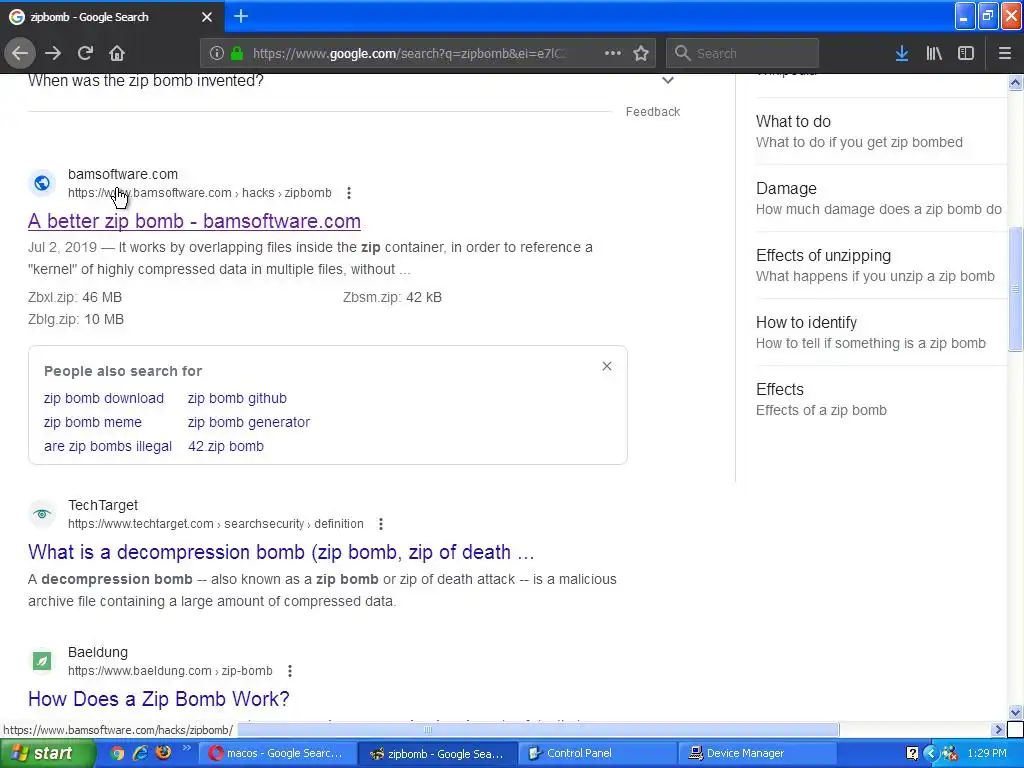Image resolution: width=1024 pixels, height=768 pixels.
Task: Click the help question mark tray icon
Action: [912, 753]
